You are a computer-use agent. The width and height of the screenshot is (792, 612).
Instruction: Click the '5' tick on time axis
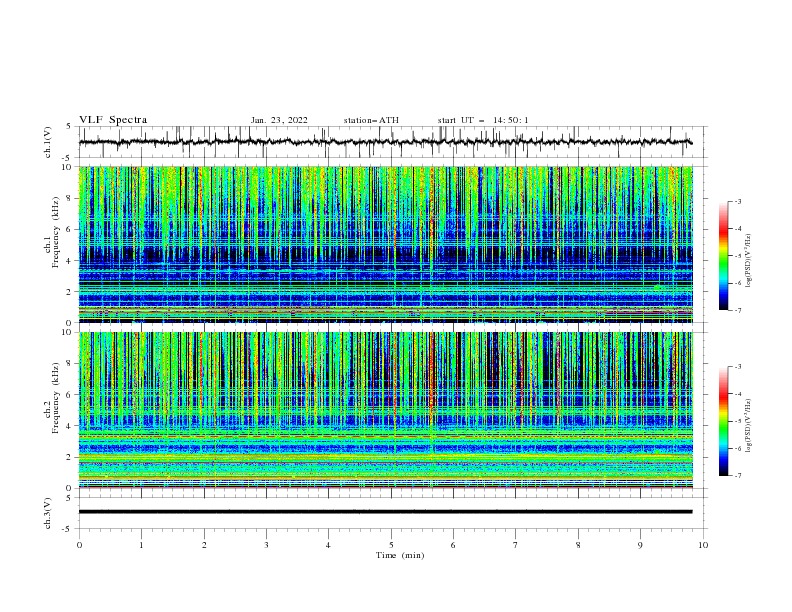(x=391, y=545)
